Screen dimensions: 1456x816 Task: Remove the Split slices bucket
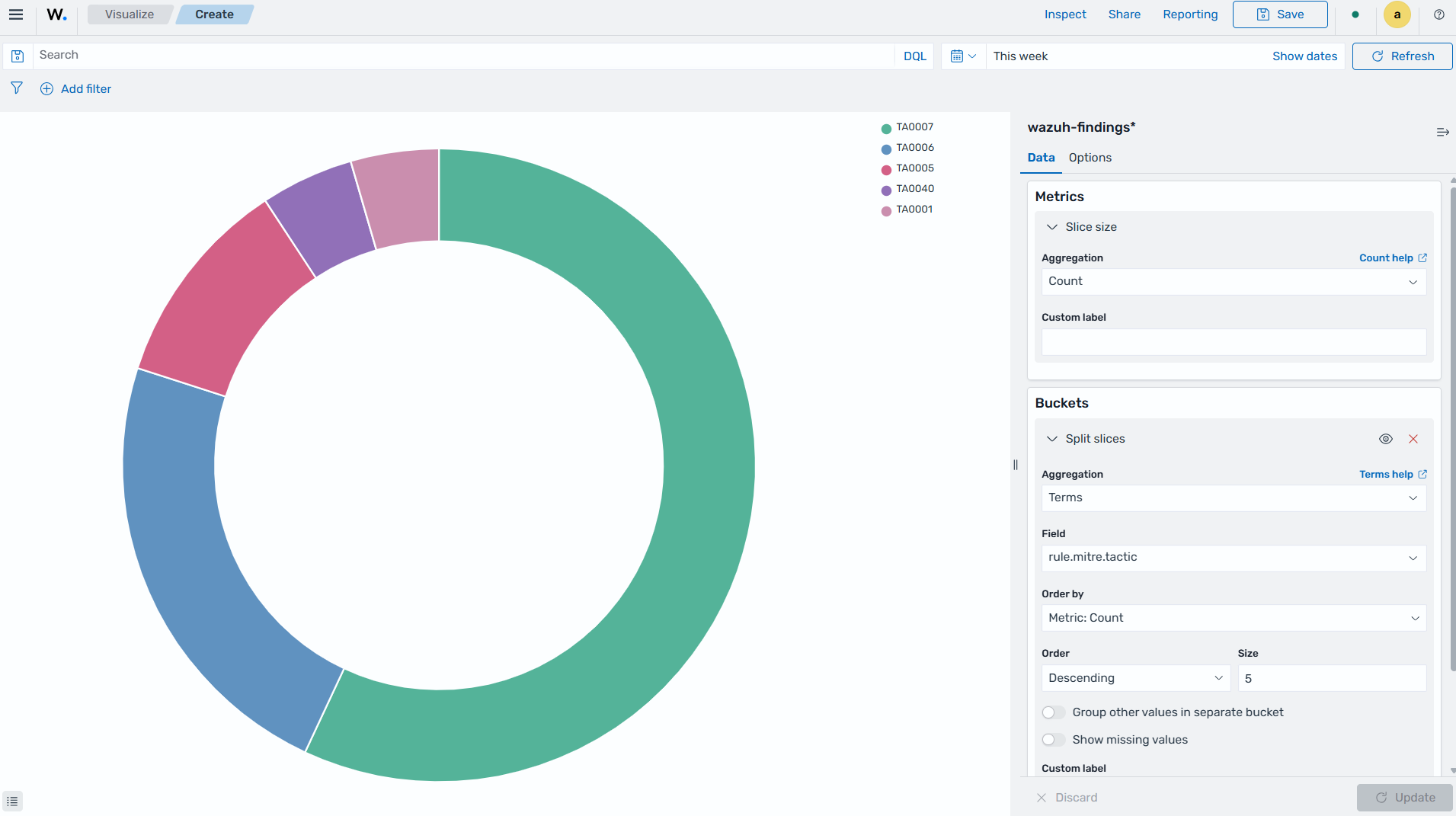click(x=1413, y=439)
